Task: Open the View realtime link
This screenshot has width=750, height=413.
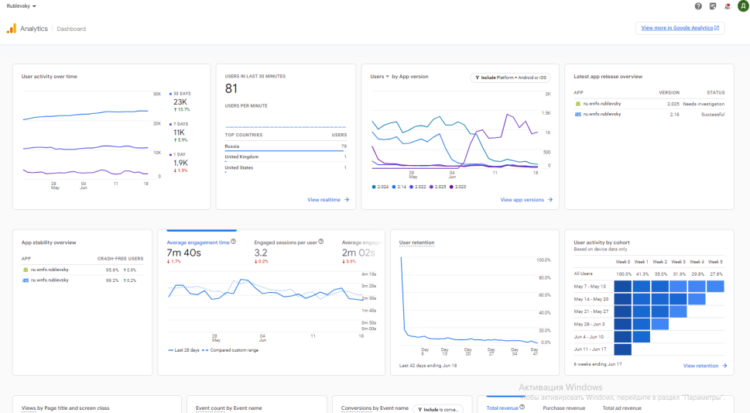Action: [328, 200]
